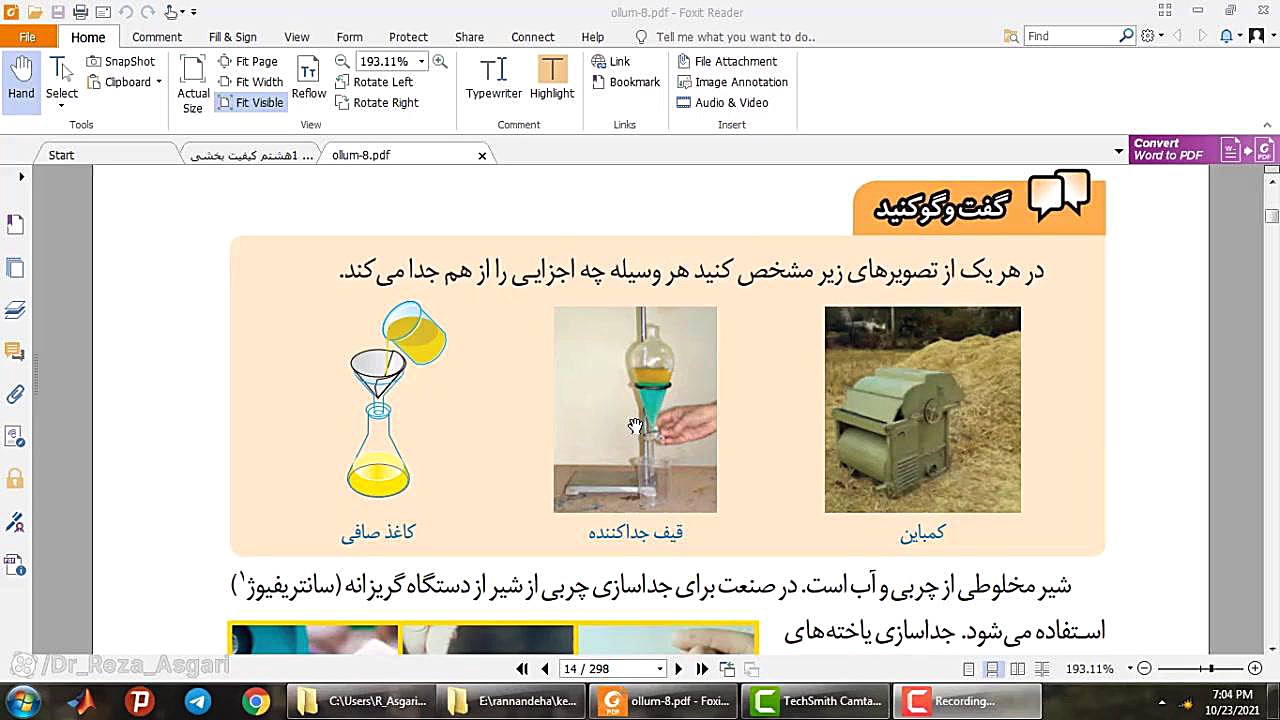Activate the Highlight tool
Screen dimensions: 1280x720
[552, 78]
